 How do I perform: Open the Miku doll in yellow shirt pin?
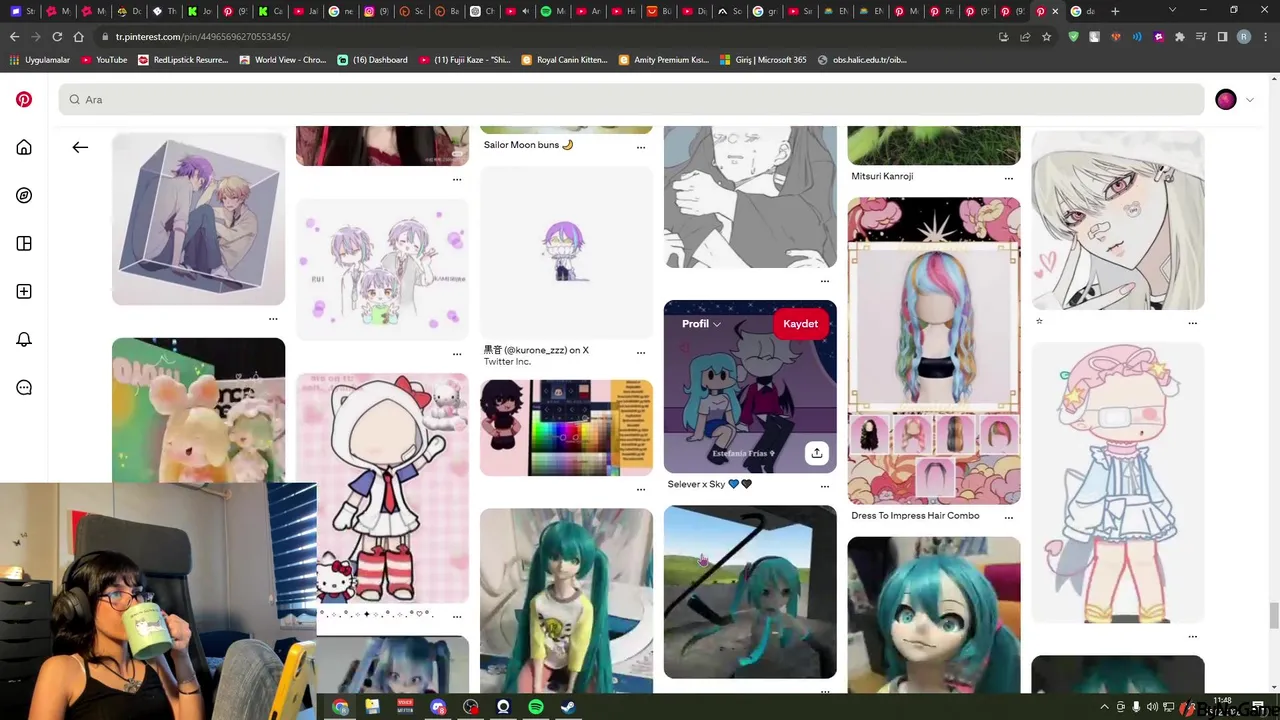pyautogui.click(x=566, y=600)
